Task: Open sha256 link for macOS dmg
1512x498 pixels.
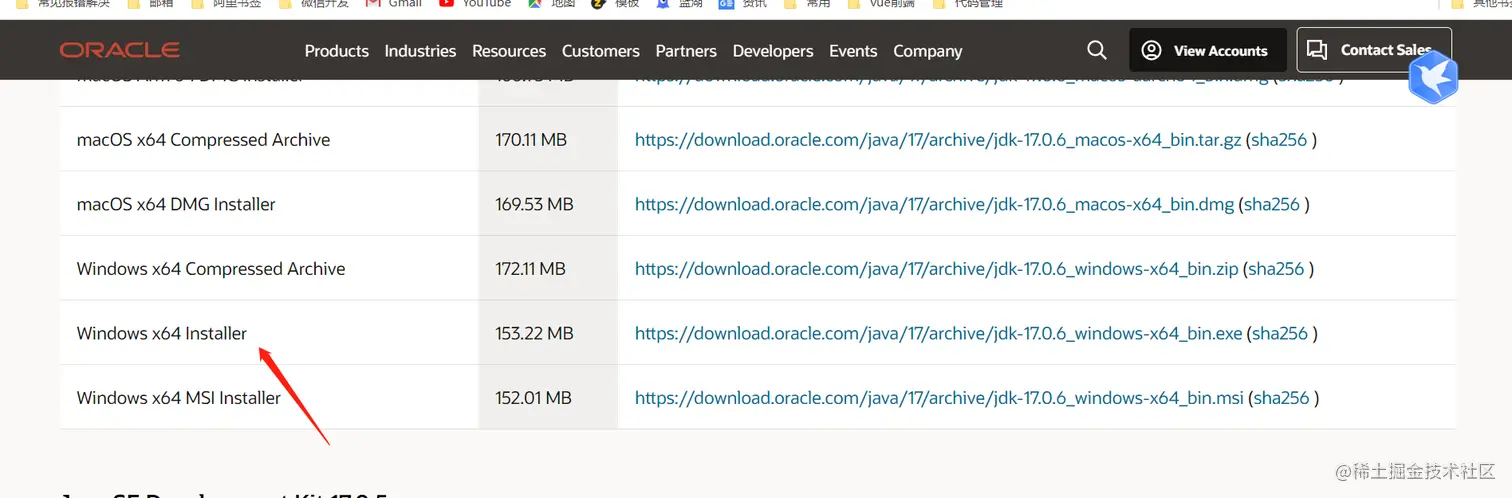Action: click(1273, 204)
